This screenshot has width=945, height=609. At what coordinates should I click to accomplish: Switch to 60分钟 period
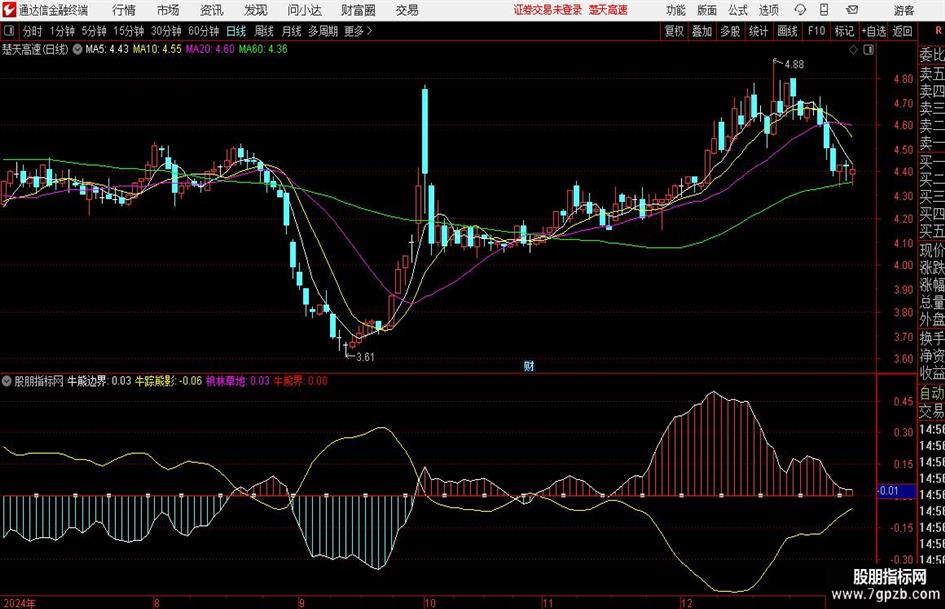click(x=204, y=31)
